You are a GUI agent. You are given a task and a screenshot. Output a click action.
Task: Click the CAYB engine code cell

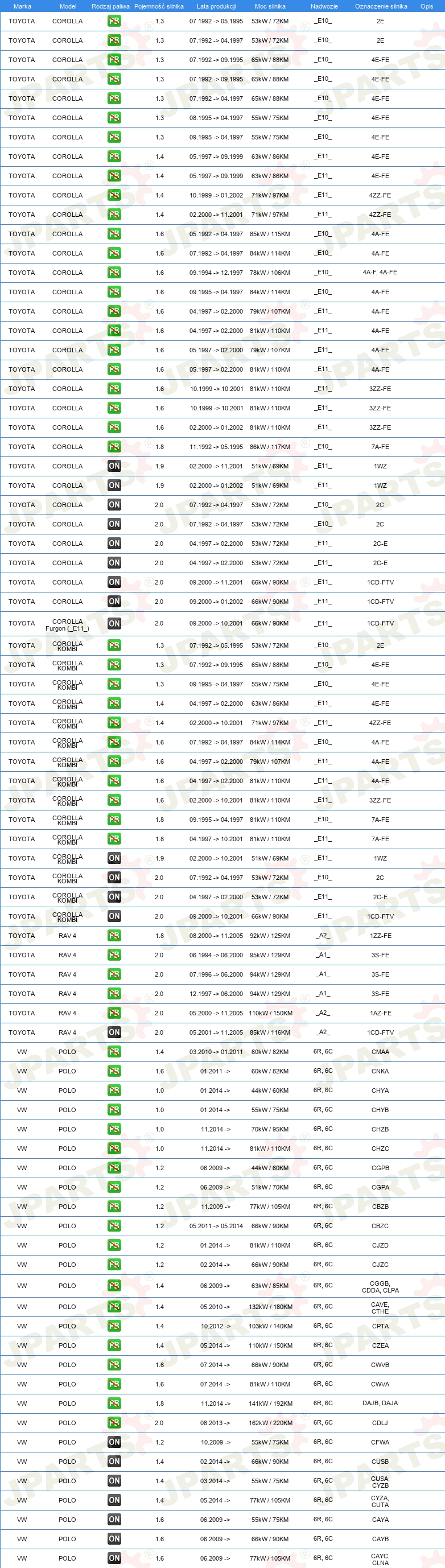[x=380, y=1539]
